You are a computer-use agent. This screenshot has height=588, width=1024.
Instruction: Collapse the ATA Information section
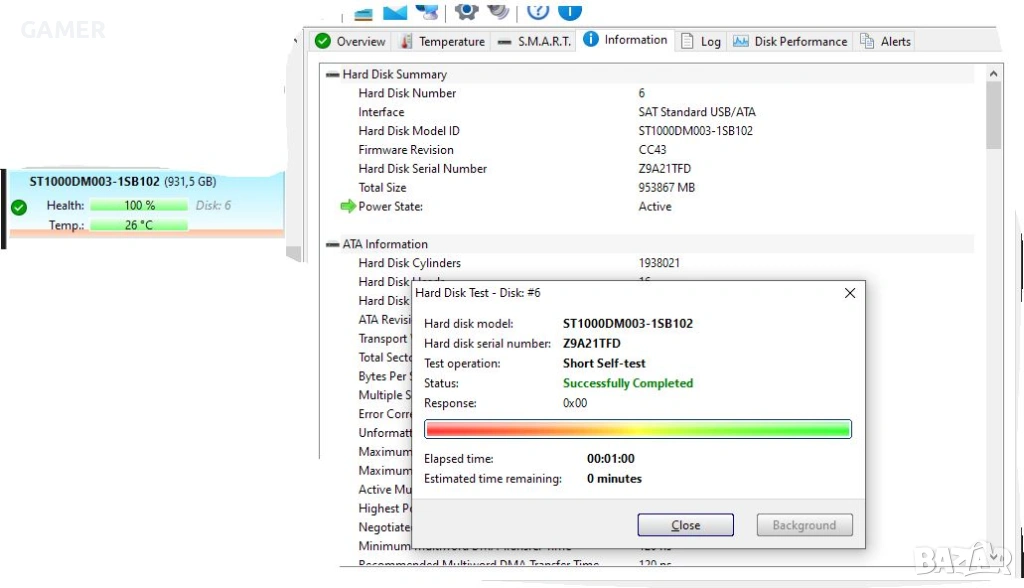332,245
